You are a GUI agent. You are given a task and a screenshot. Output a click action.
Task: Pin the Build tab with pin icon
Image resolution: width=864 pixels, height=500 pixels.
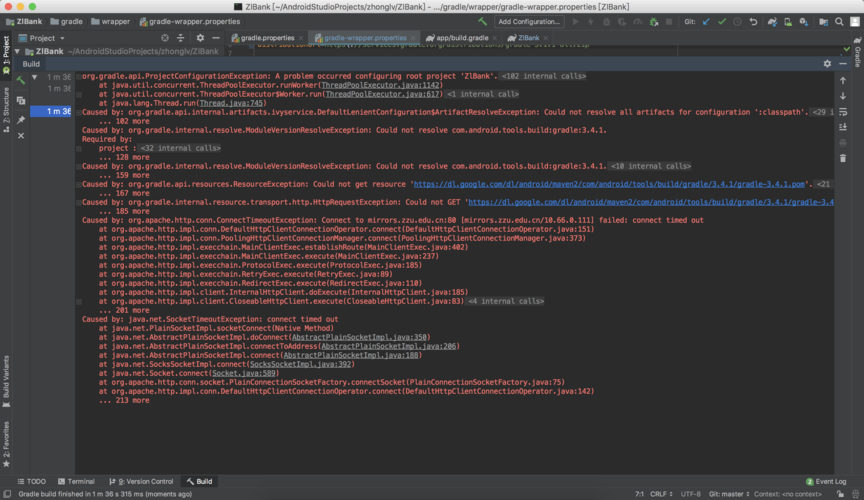[21, 120]
